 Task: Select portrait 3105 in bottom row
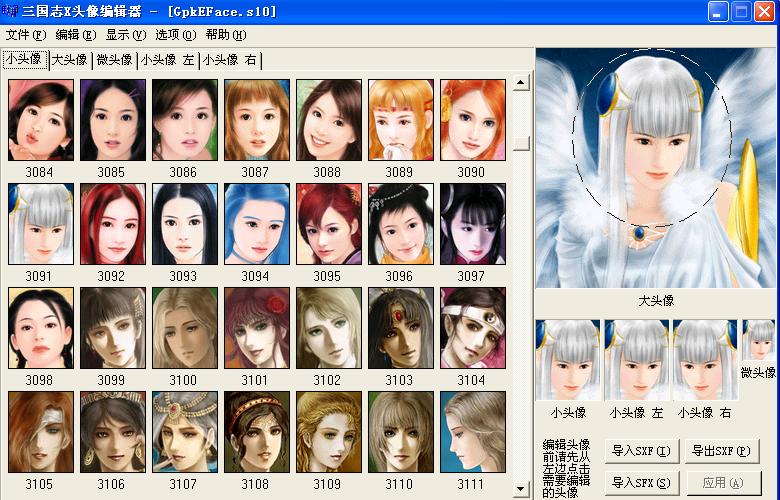[41, 432]
